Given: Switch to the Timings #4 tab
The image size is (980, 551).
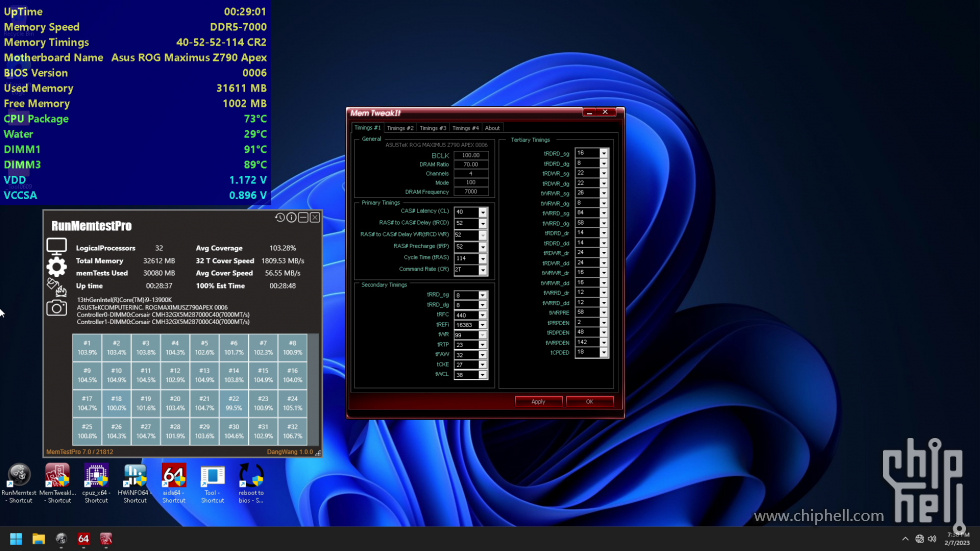Looking at the screenshot, I should pyautogui.click(x=466, y=128).
